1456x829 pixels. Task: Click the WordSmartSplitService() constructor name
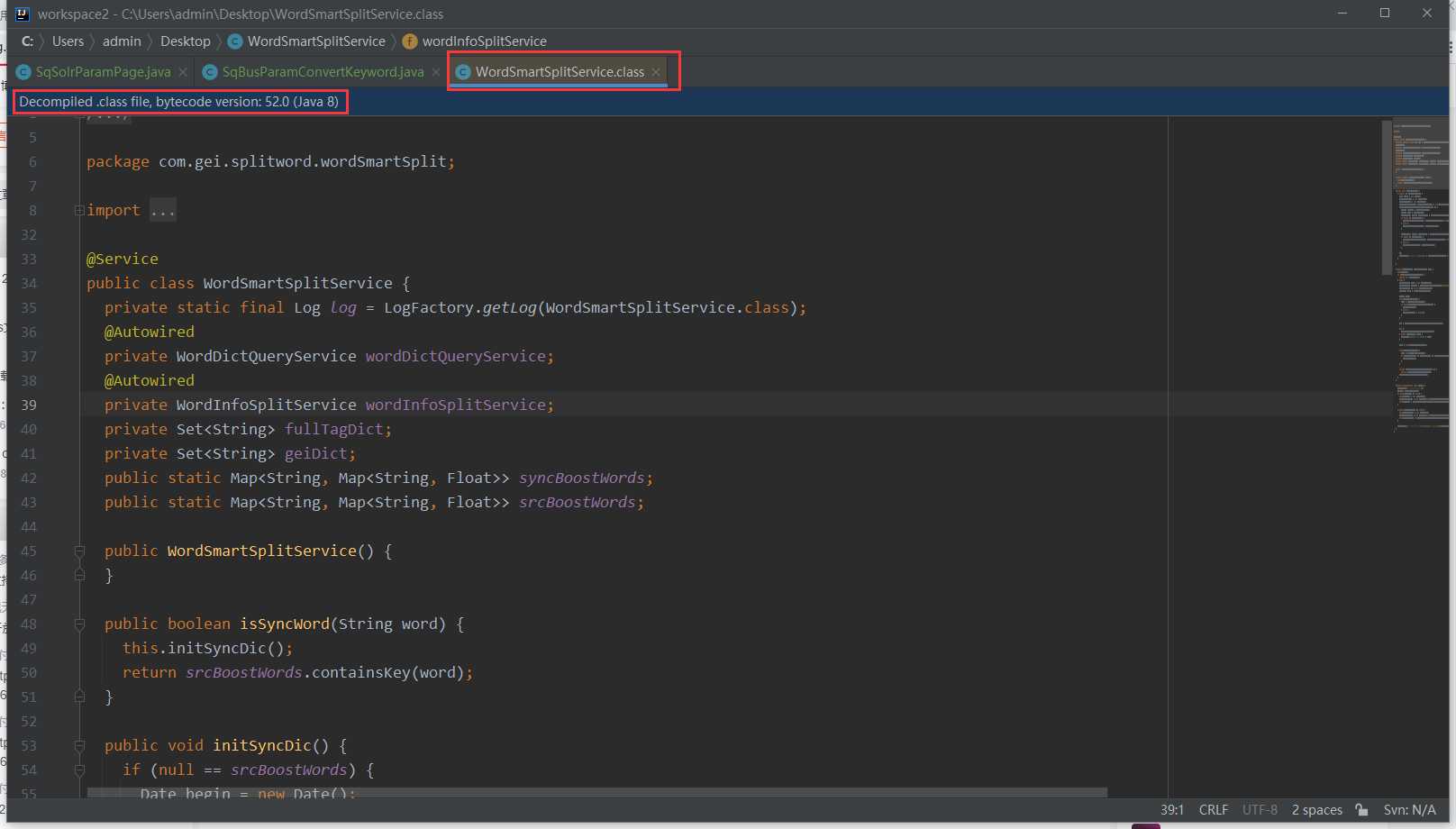pos(261,551)
